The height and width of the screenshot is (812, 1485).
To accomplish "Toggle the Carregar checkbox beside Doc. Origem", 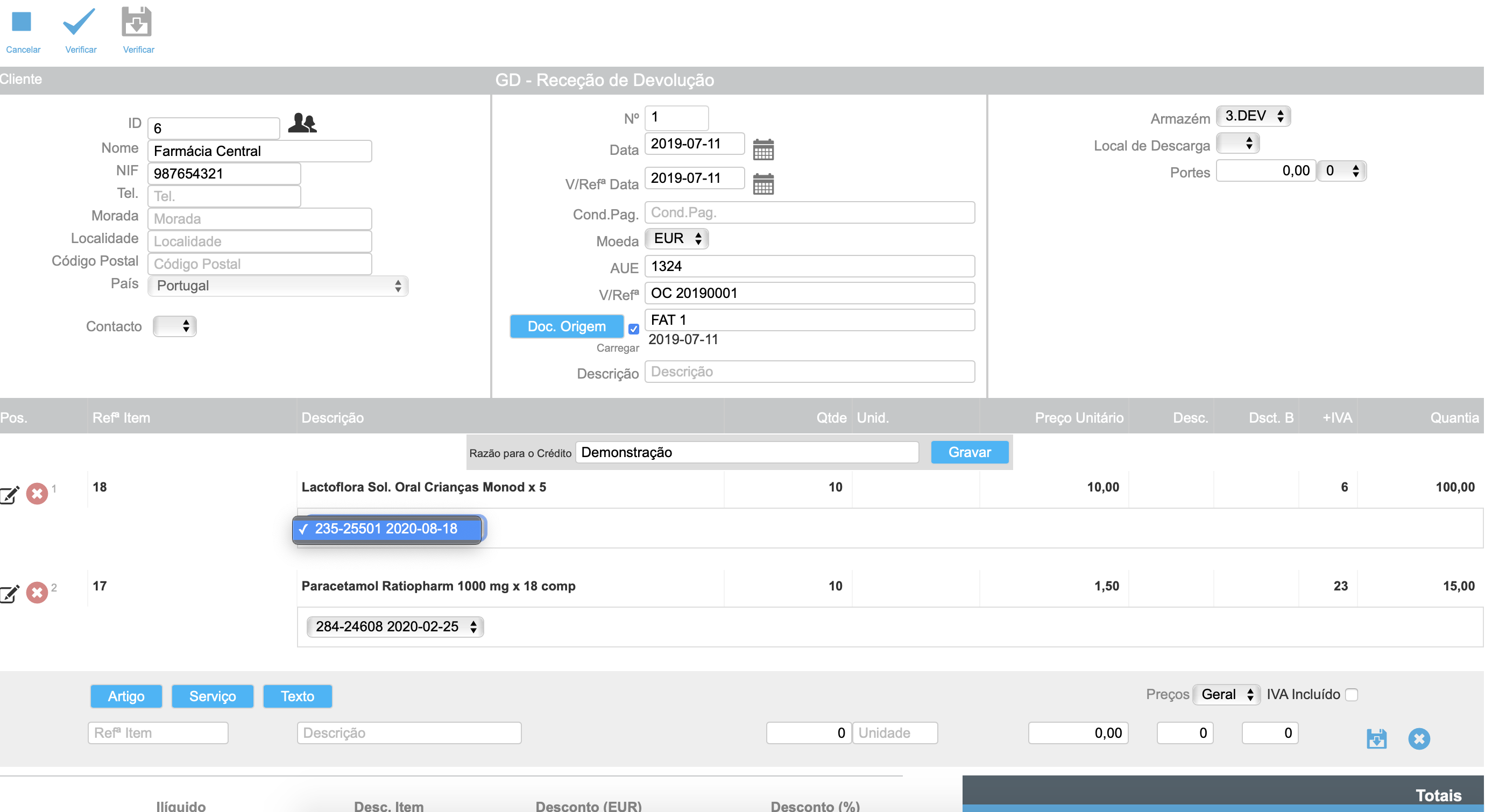I will 634,329.
